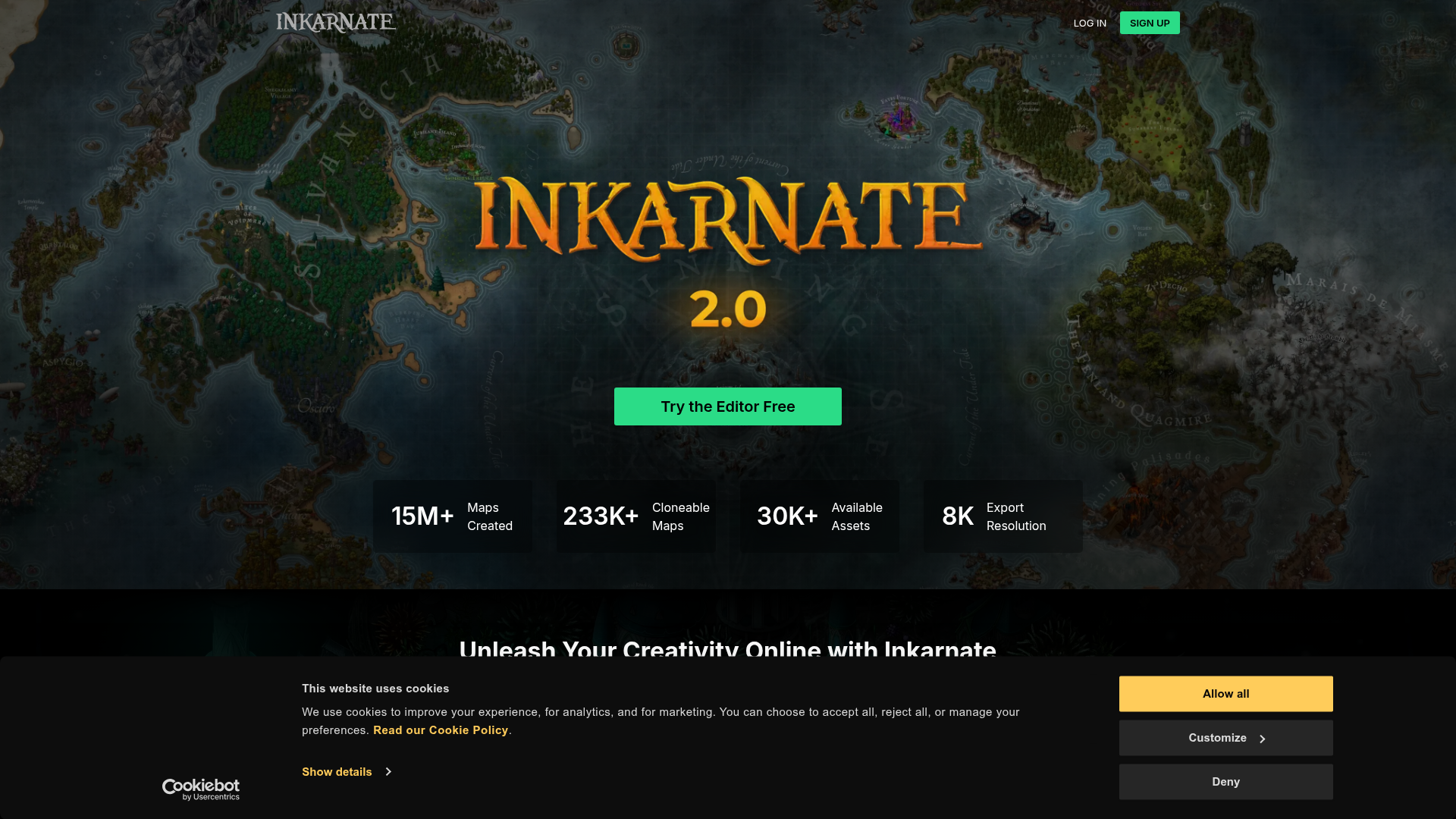Click the 8K Export Resolution stat card
Screen dimensions: 1456x819
1003,516
